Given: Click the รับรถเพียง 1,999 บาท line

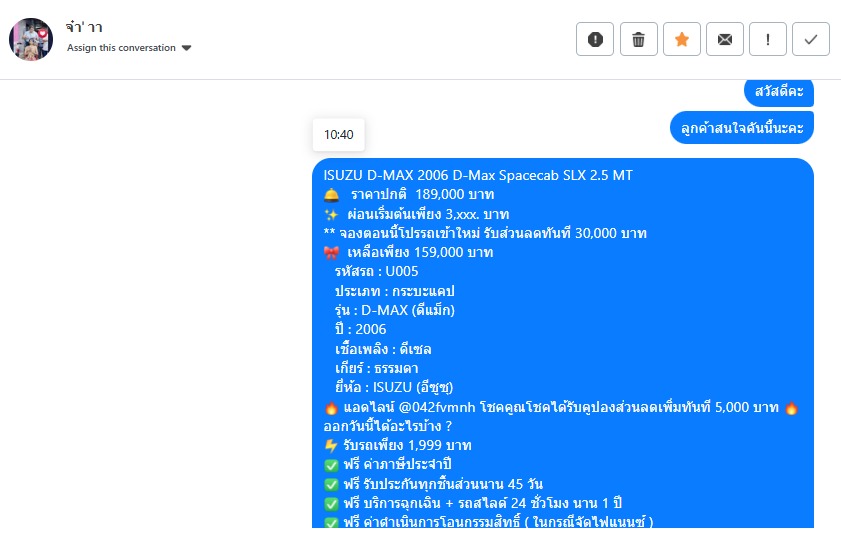Looking at the screenshot, I should (x=397, y=445).
